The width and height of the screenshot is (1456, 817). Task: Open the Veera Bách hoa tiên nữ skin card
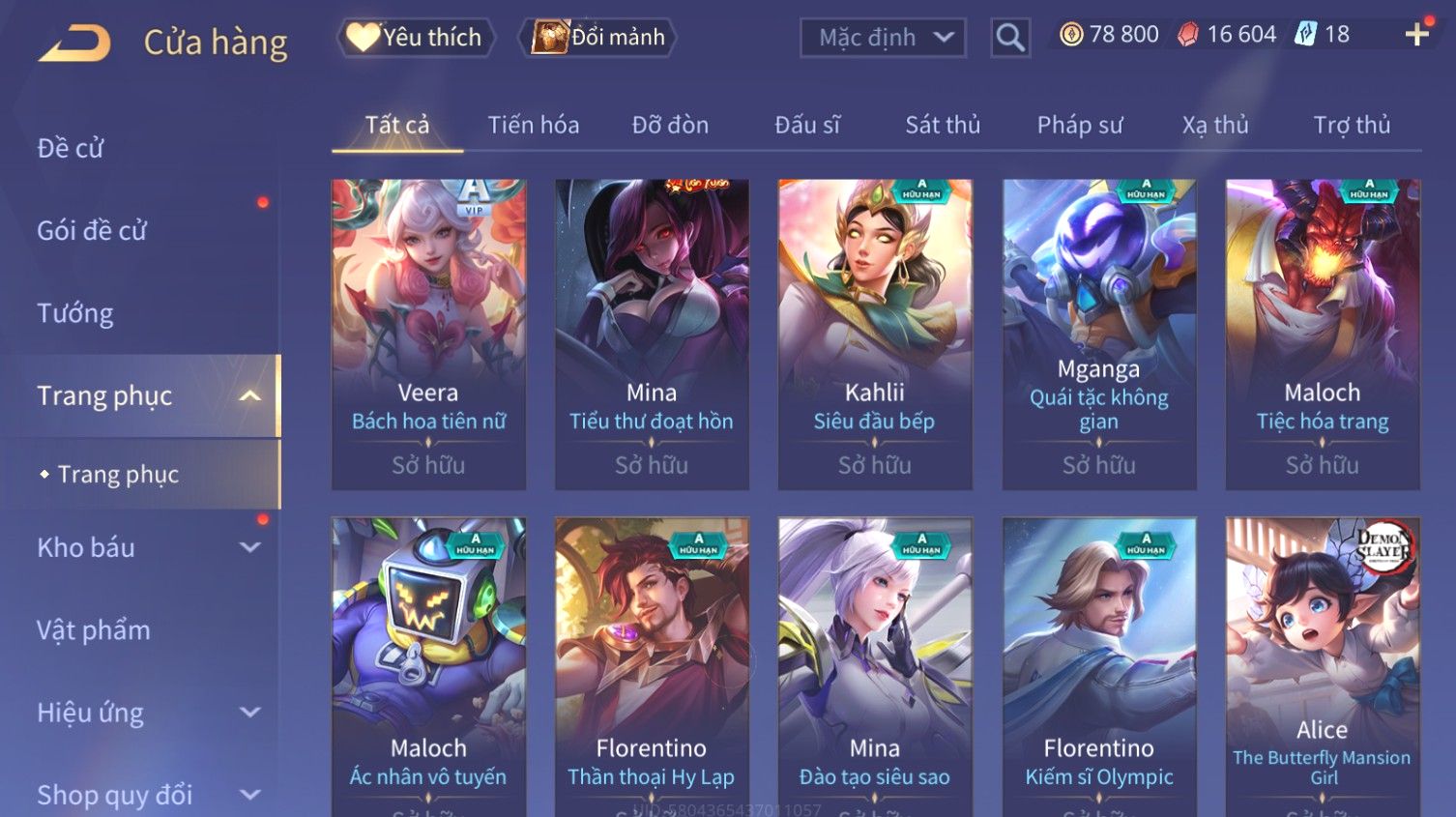coord(428,334)
